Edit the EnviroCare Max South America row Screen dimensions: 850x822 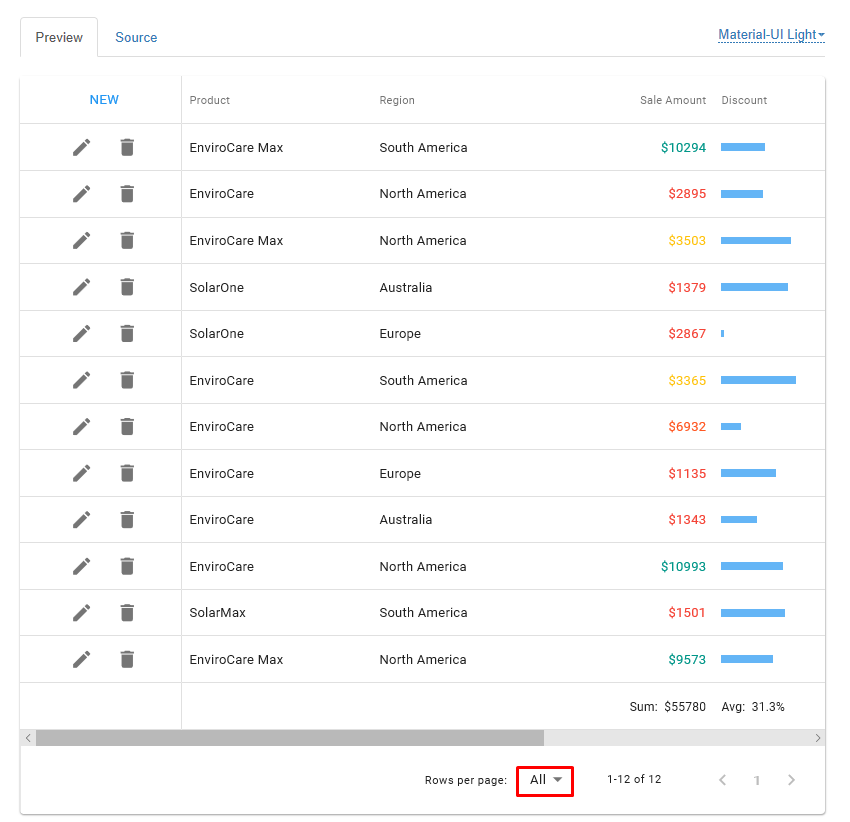click(81, 147)
